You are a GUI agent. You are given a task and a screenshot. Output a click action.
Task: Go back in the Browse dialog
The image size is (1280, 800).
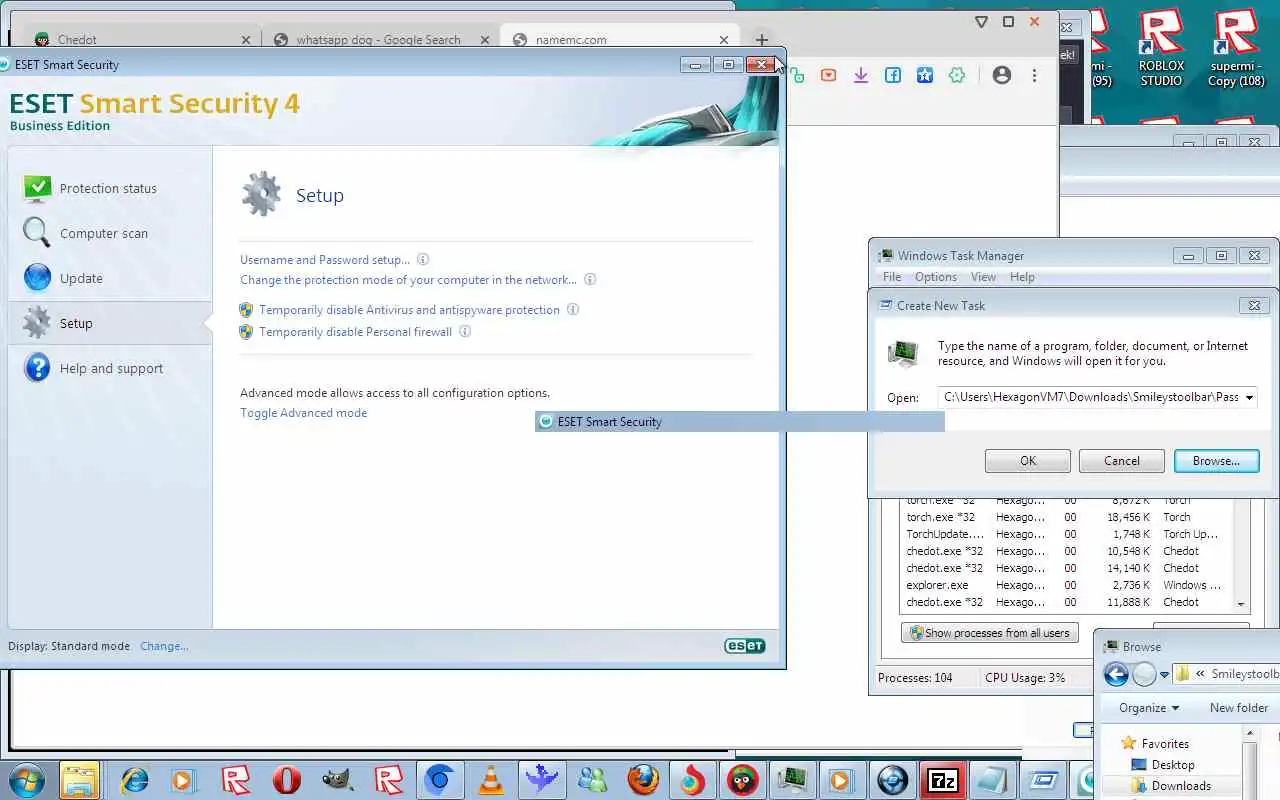click(1116, 674)
